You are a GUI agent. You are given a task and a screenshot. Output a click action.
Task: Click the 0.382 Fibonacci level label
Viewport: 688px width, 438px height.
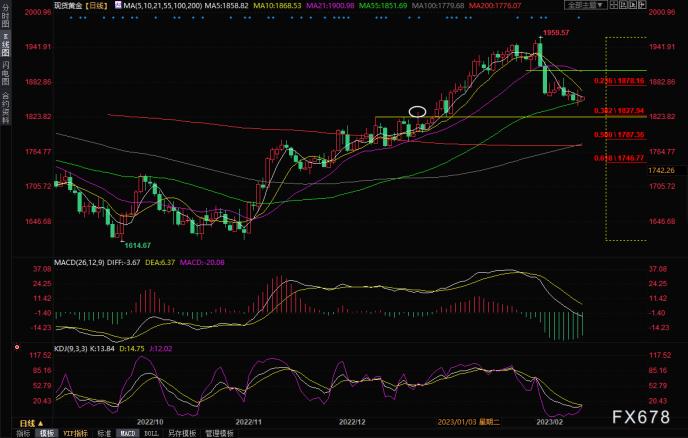click(619, 111)
